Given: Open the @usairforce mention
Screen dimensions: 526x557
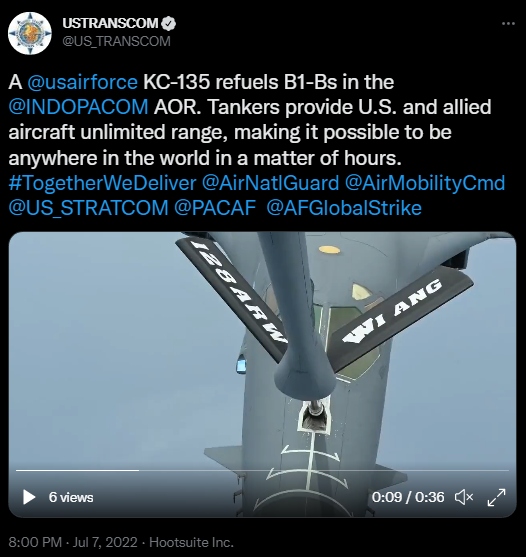Looking at the screenshot, I should [x=82, y=82].
